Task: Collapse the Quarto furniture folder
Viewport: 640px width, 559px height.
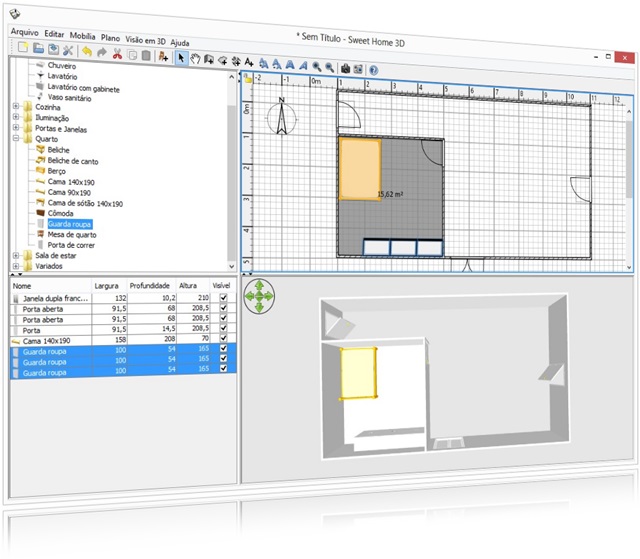Action: (15, 139)
